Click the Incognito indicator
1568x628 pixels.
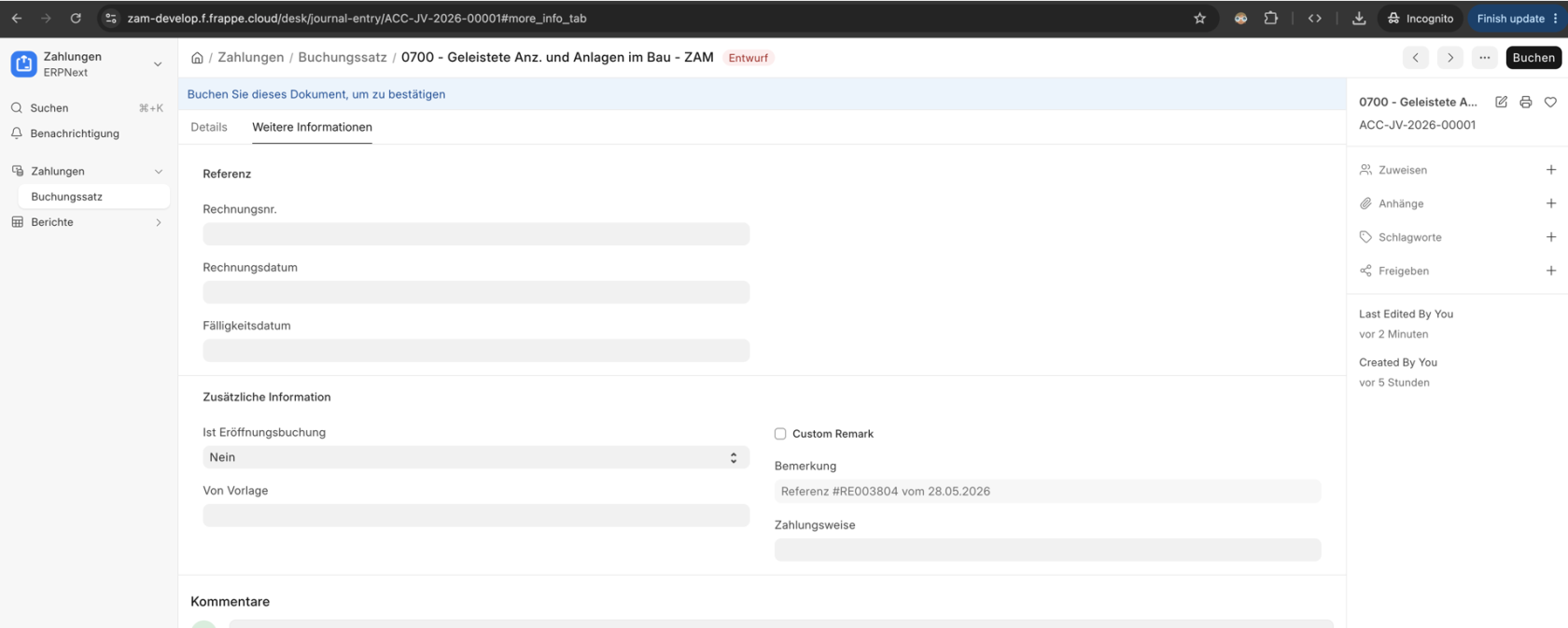[1420, 18]
